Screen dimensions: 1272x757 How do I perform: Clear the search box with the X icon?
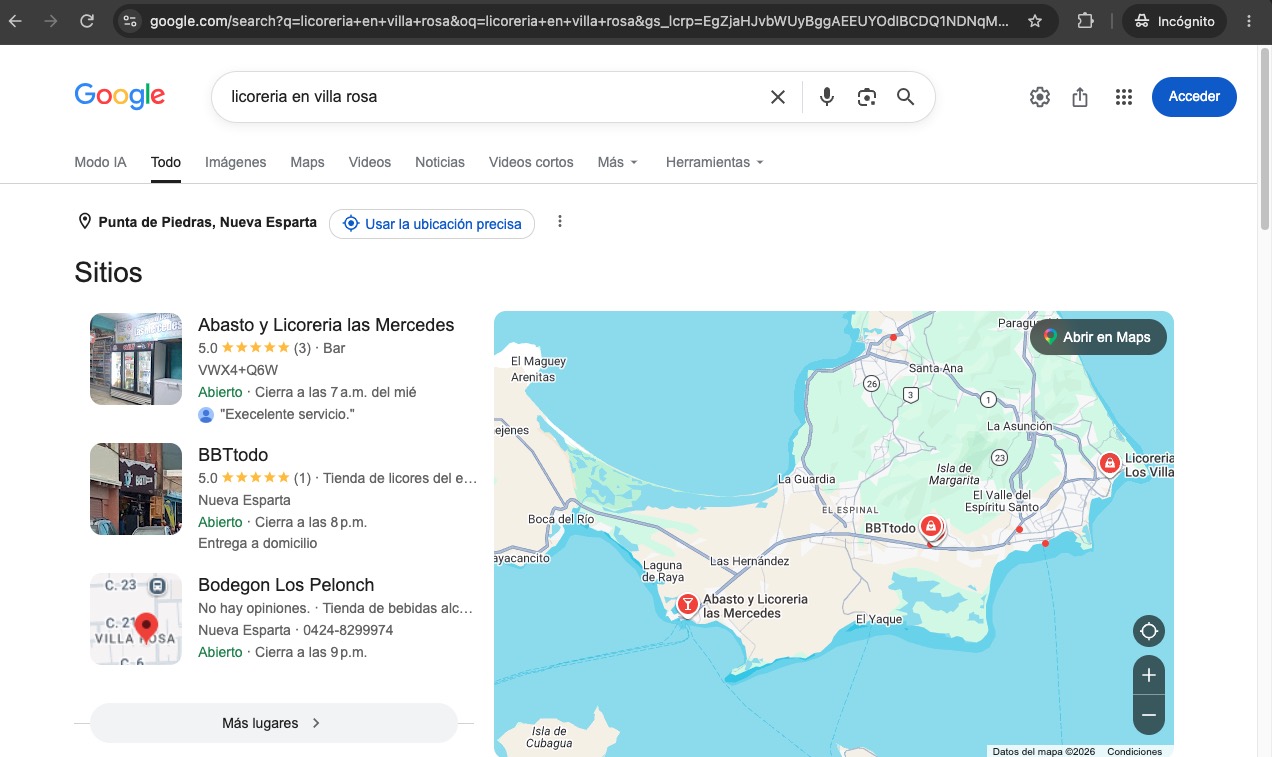click(x=777, y=97)
